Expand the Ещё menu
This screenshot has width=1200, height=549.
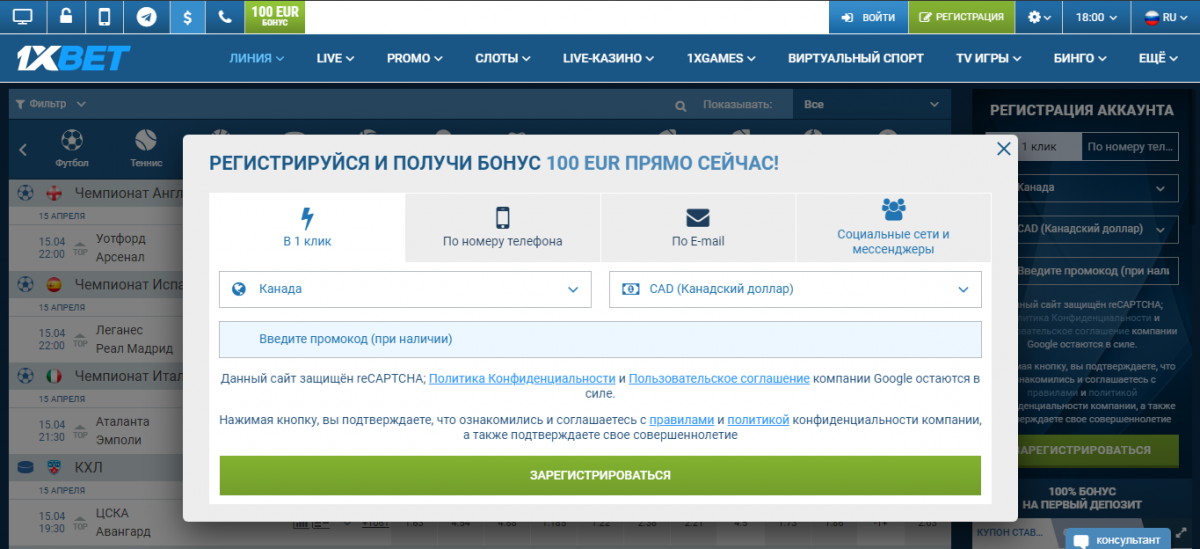1160,58
